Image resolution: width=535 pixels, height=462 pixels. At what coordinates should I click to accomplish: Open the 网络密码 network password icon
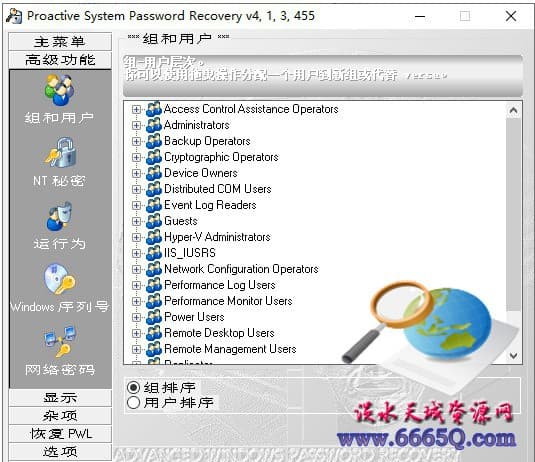[60, 341]
